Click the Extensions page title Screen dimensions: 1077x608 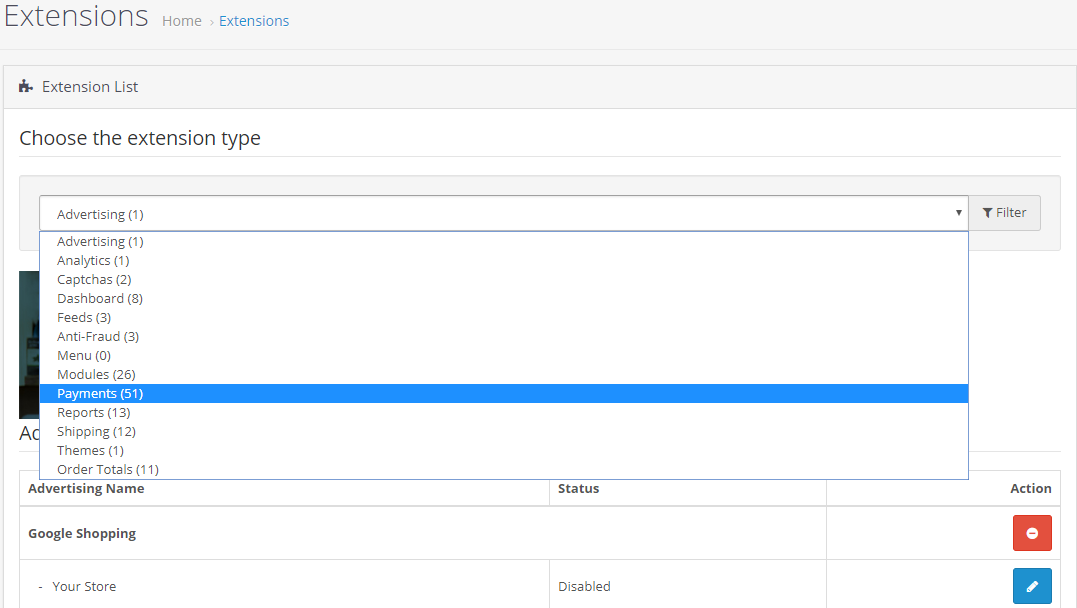[76, 16]
